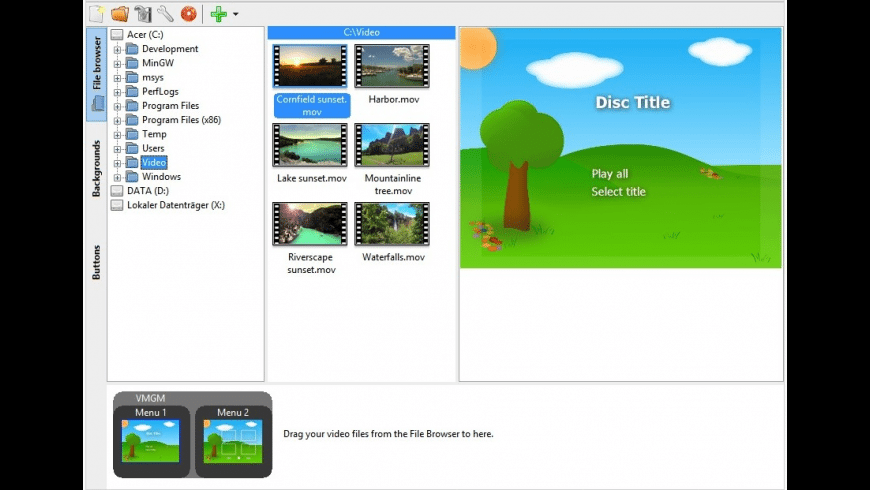Select the Waterfalls.mov thumbnail
Image resolution: width=870 pixels, height=490 pixels.
click(392, 224)
